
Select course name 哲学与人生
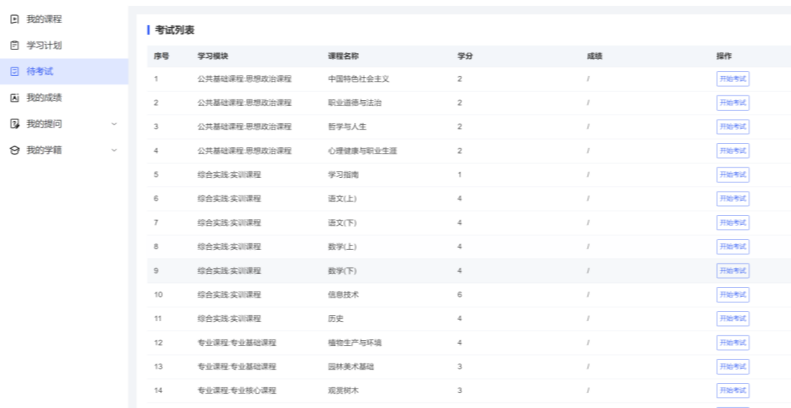coord(347,127)
